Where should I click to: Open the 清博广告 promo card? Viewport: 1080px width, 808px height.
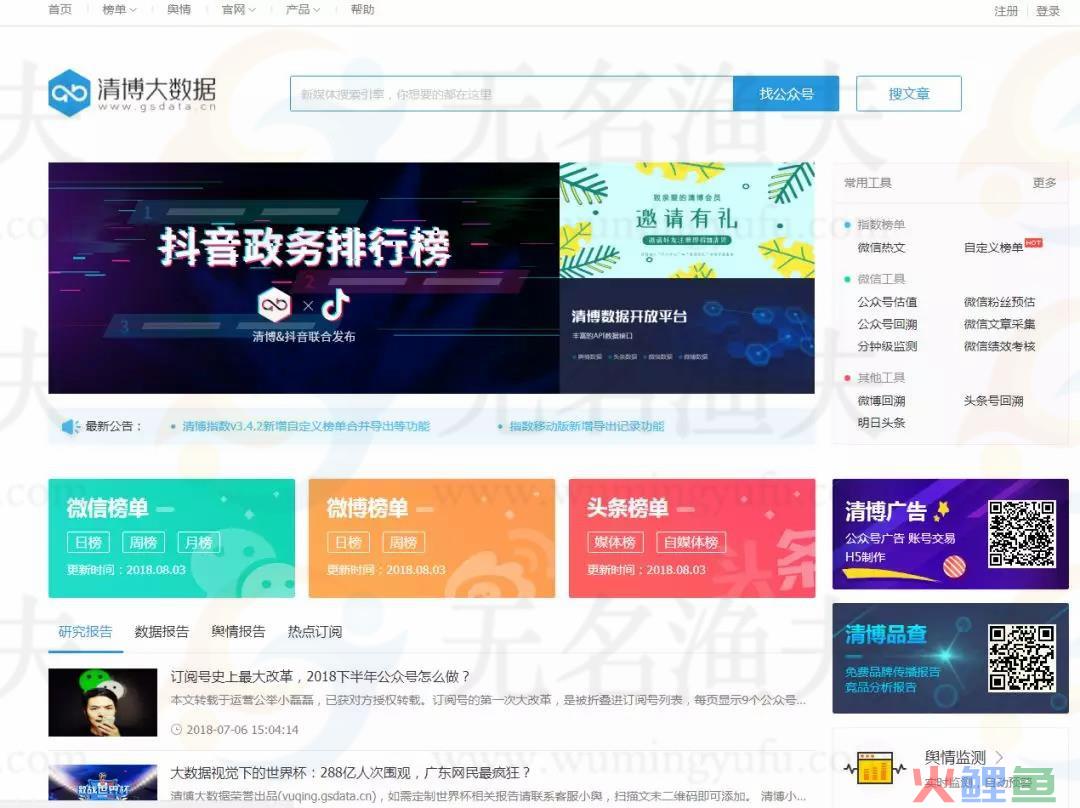pyautogui.click(x=951, y=535)
